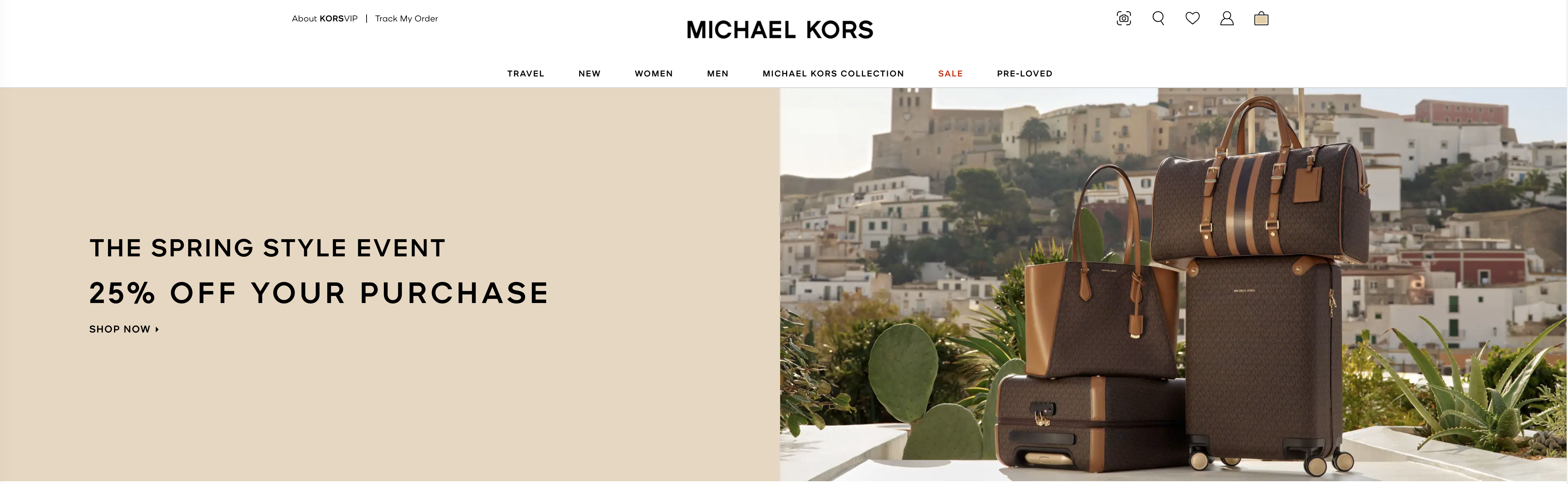This screenshot has width=1568, height=484.
Task: Open the account profile icon
Action: point(1227,18)
